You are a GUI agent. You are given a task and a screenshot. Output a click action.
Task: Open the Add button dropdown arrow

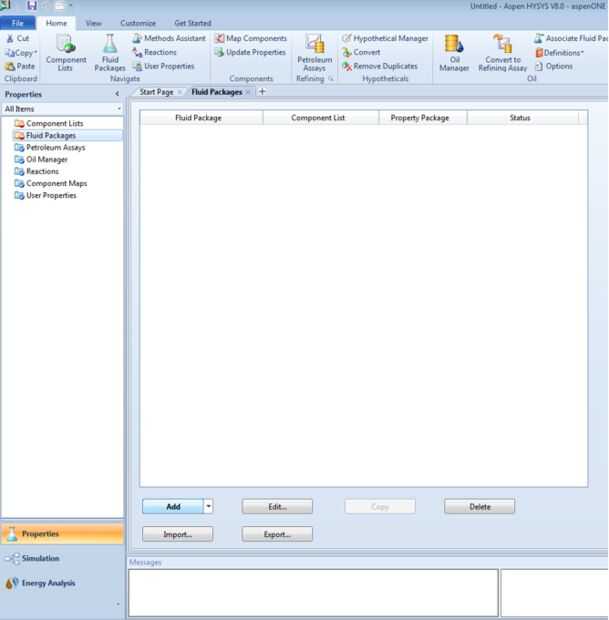208,507
